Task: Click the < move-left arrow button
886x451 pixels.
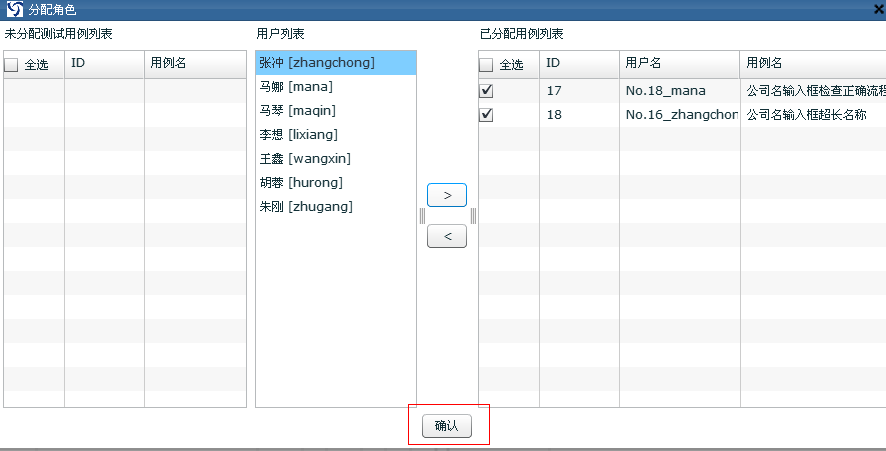Action: [x=446, y=236]
